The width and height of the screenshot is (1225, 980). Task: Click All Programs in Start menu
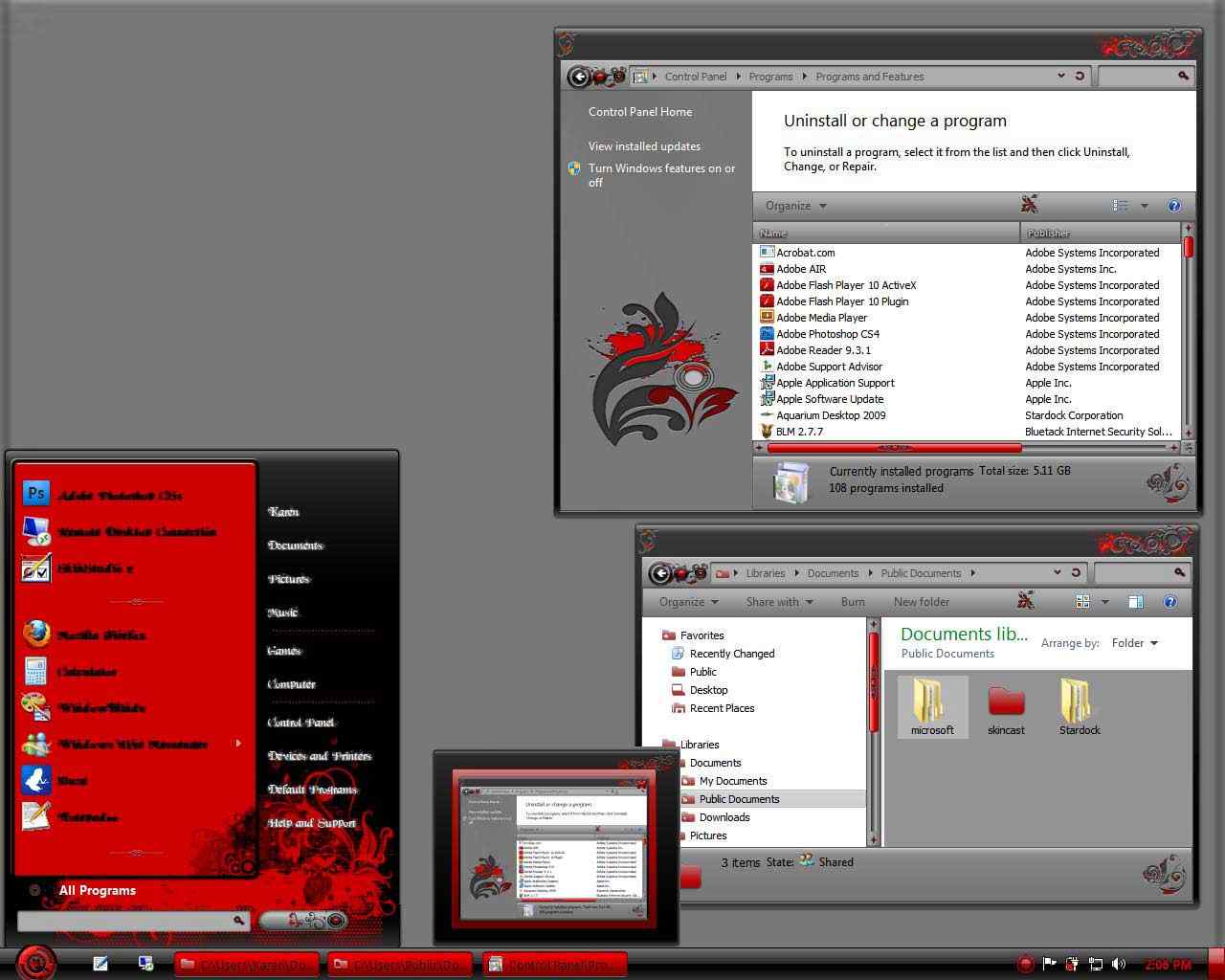point(98,890)
